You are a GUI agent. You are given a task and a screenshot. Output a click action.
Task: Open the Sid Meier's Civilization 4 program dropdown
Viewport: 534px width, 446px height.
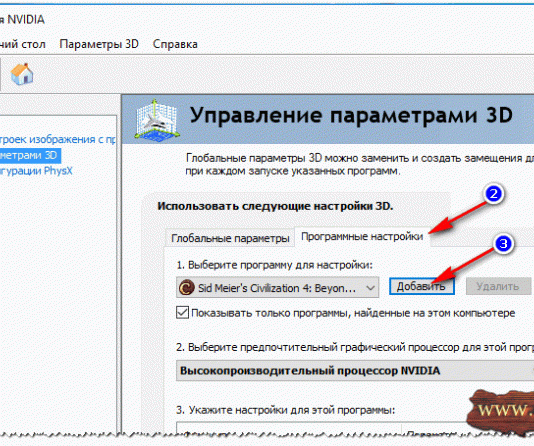coord(277,288)
